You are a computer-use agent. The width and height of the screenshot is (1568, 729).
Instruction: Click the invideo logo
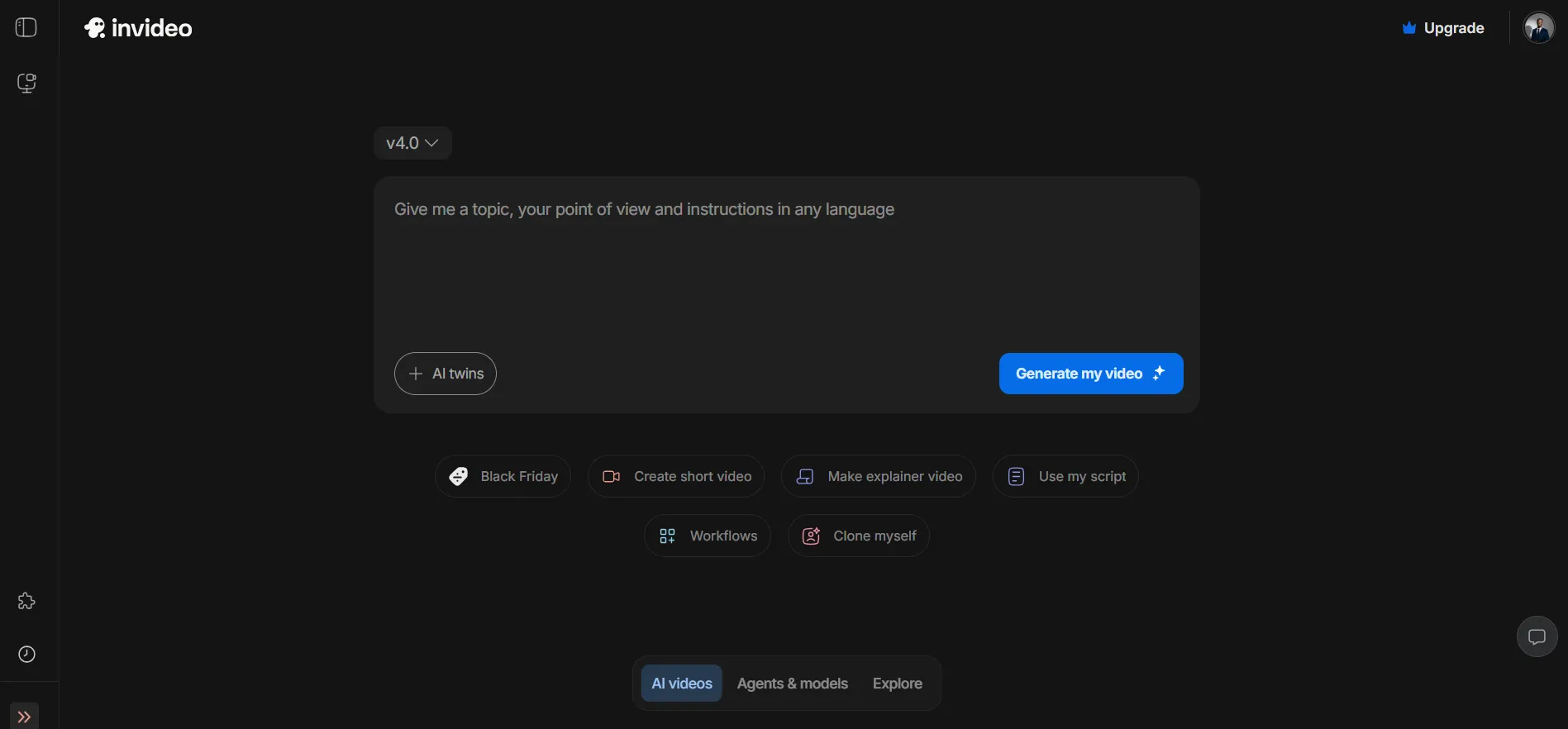(138, 28)
